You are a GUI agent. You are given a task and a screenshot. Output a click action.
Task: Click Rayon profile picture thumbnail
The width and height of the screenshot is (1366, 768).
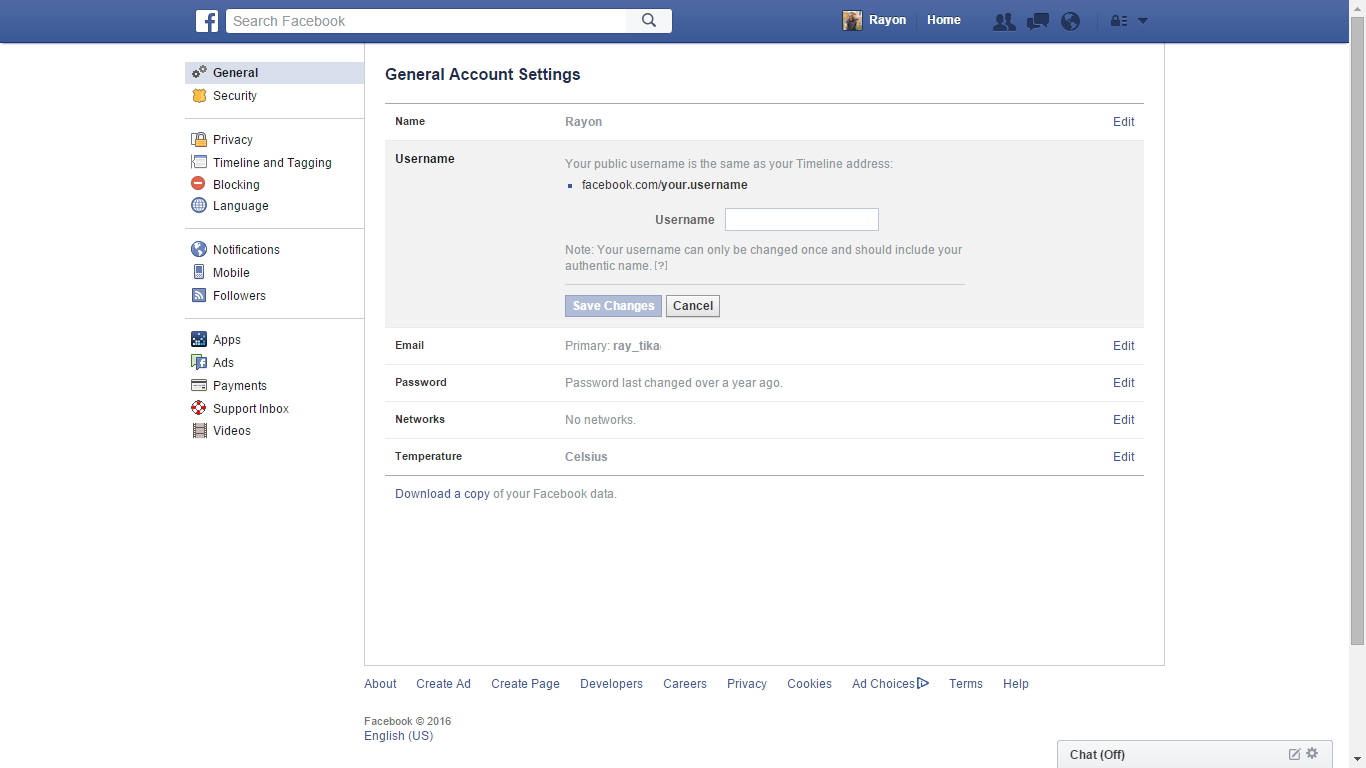point(852,21)
